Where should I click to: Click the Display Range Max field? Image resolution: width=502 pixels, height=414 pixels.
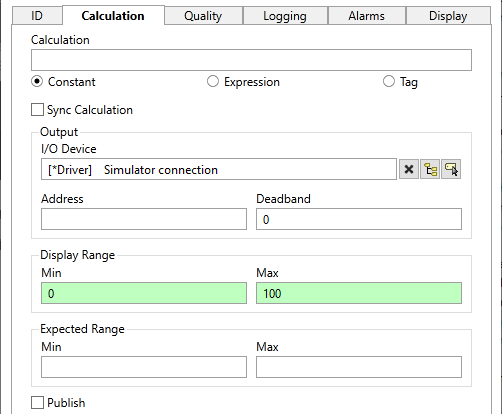click(x=359, y=293)
